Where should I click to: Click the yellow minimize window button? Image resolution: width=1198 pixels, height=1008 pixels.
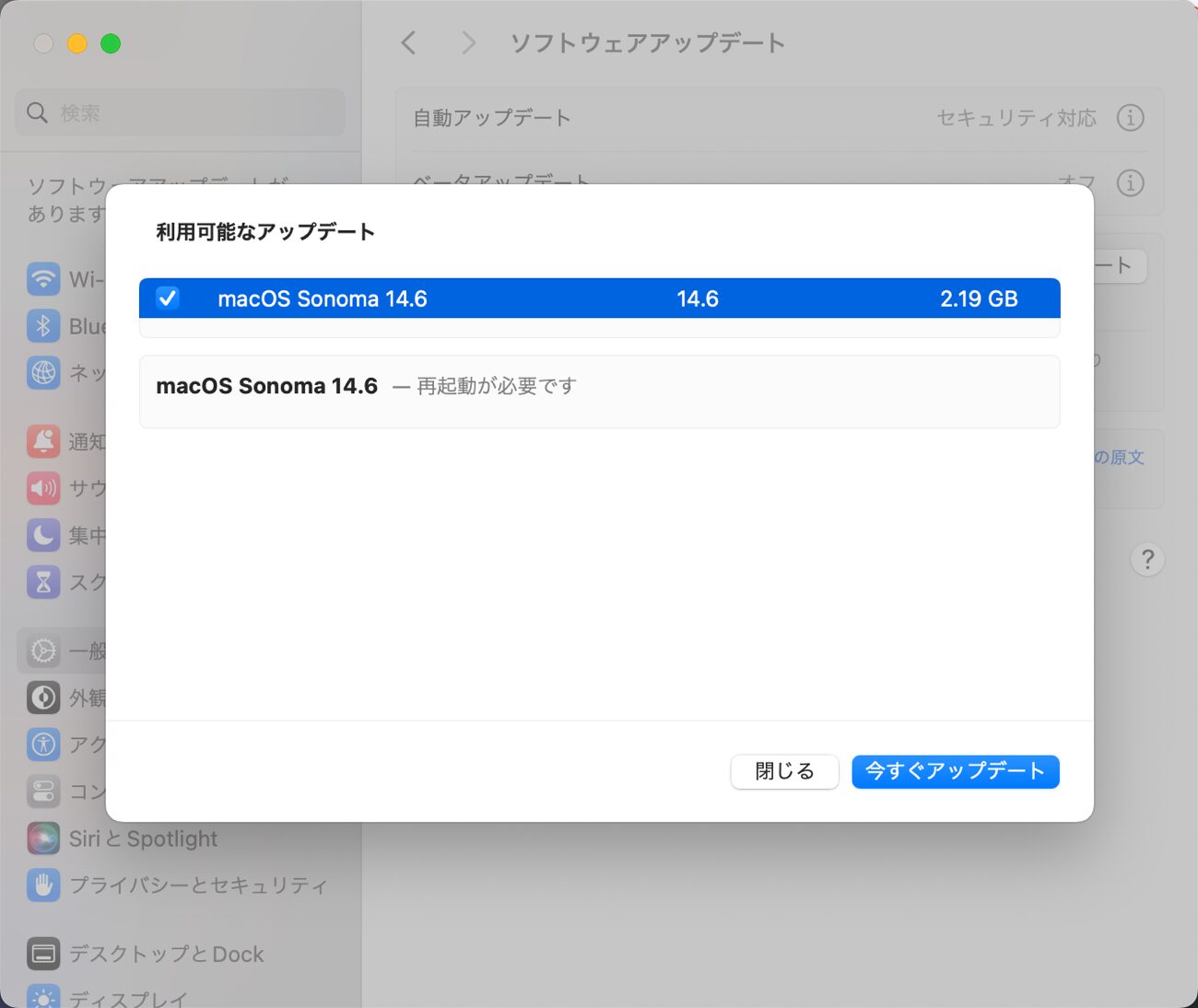pyautogui.click(x=77, y=43)
